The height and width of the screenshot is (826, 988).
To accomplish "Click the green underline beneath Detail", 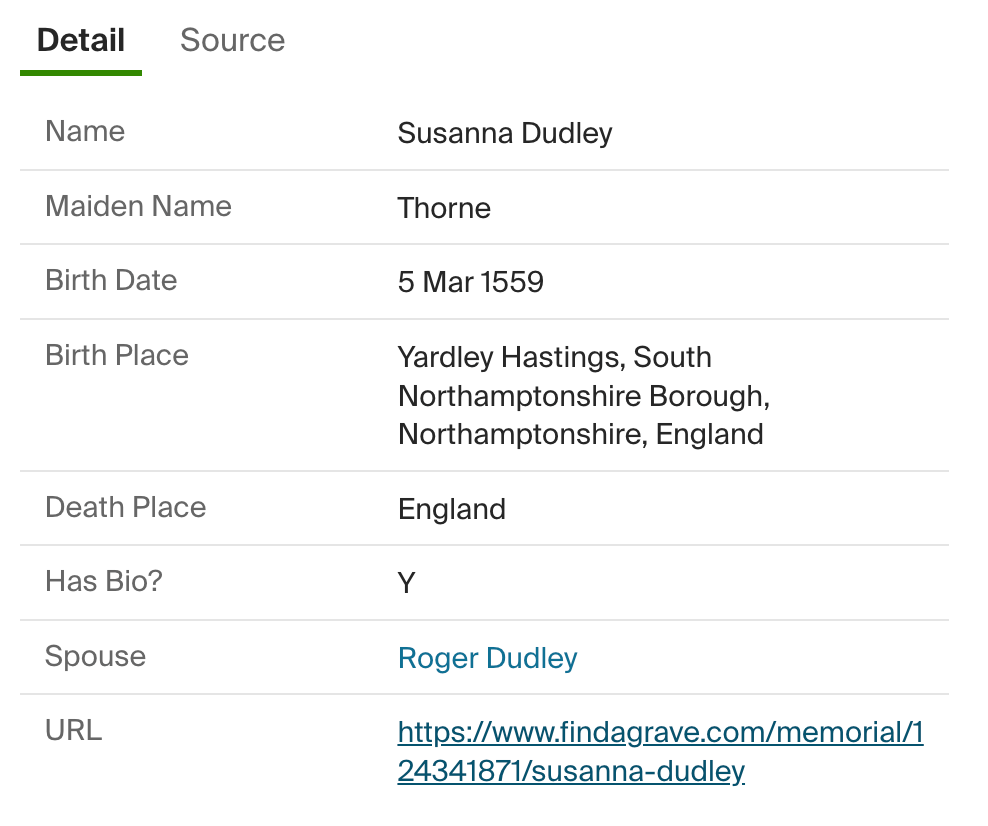I will coord(81,73).
